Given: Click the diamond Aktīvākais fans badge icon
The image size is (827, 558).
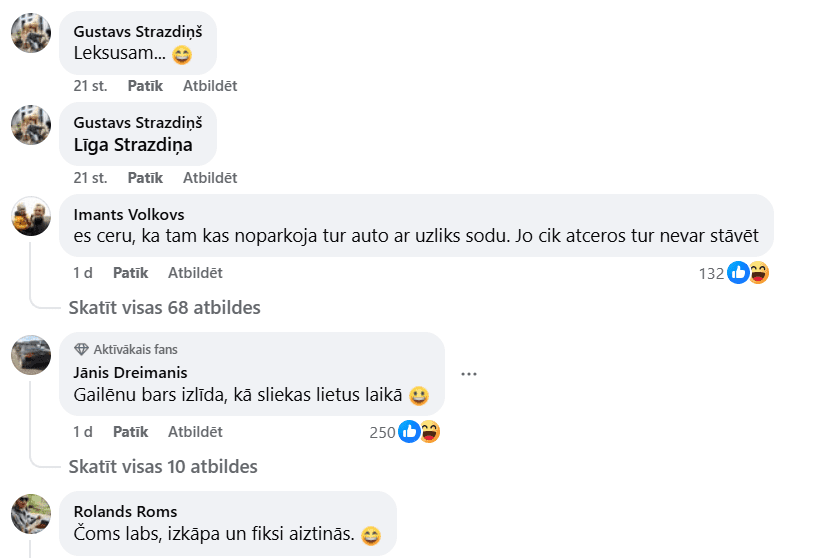Looking at the screenshot, I should point(81,350).
